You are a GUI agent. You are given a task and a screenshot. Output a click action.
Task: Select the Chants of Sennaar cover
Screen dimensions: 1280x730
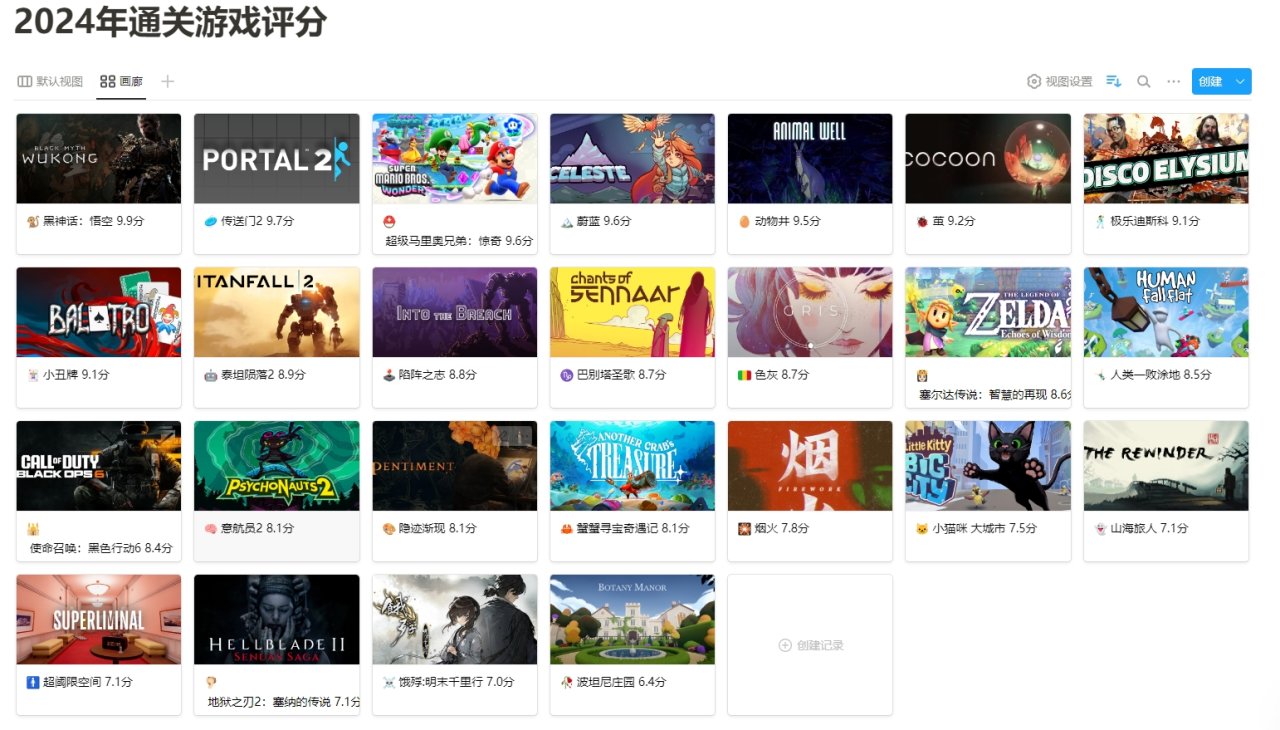(632, 312)
